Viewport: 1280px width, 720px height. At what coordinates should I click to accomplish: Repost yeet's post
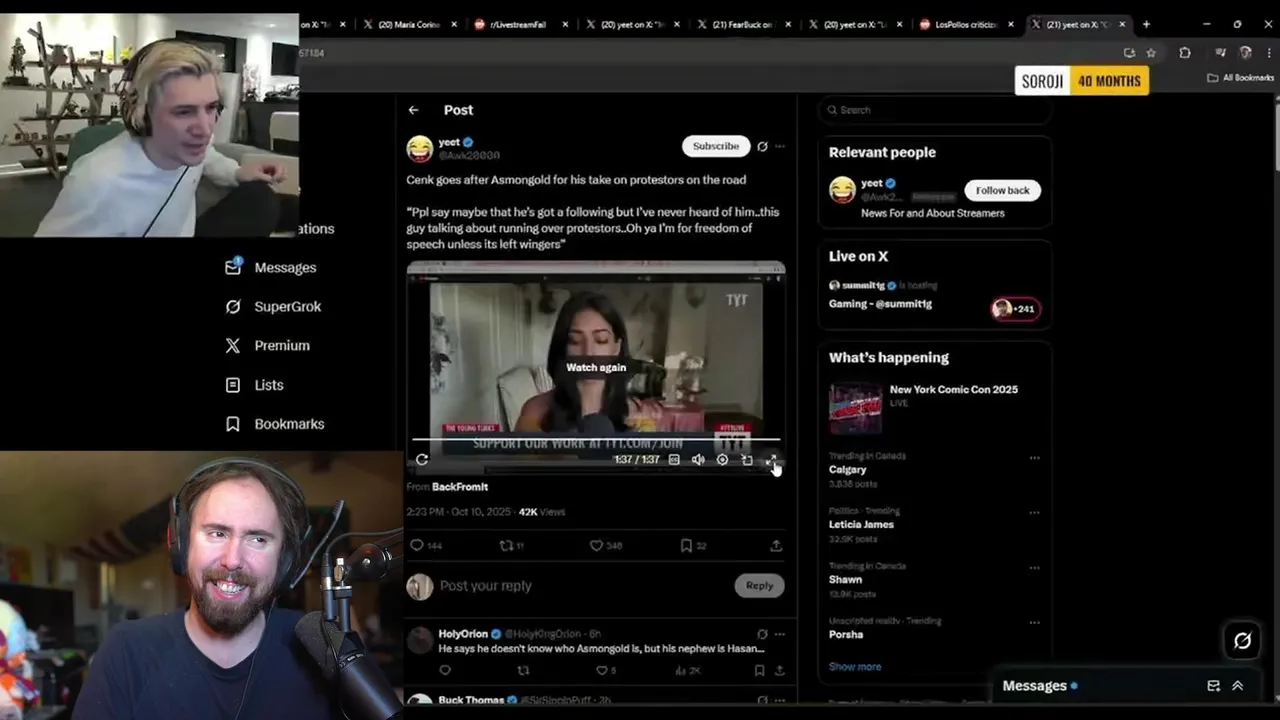click(506, 545)
